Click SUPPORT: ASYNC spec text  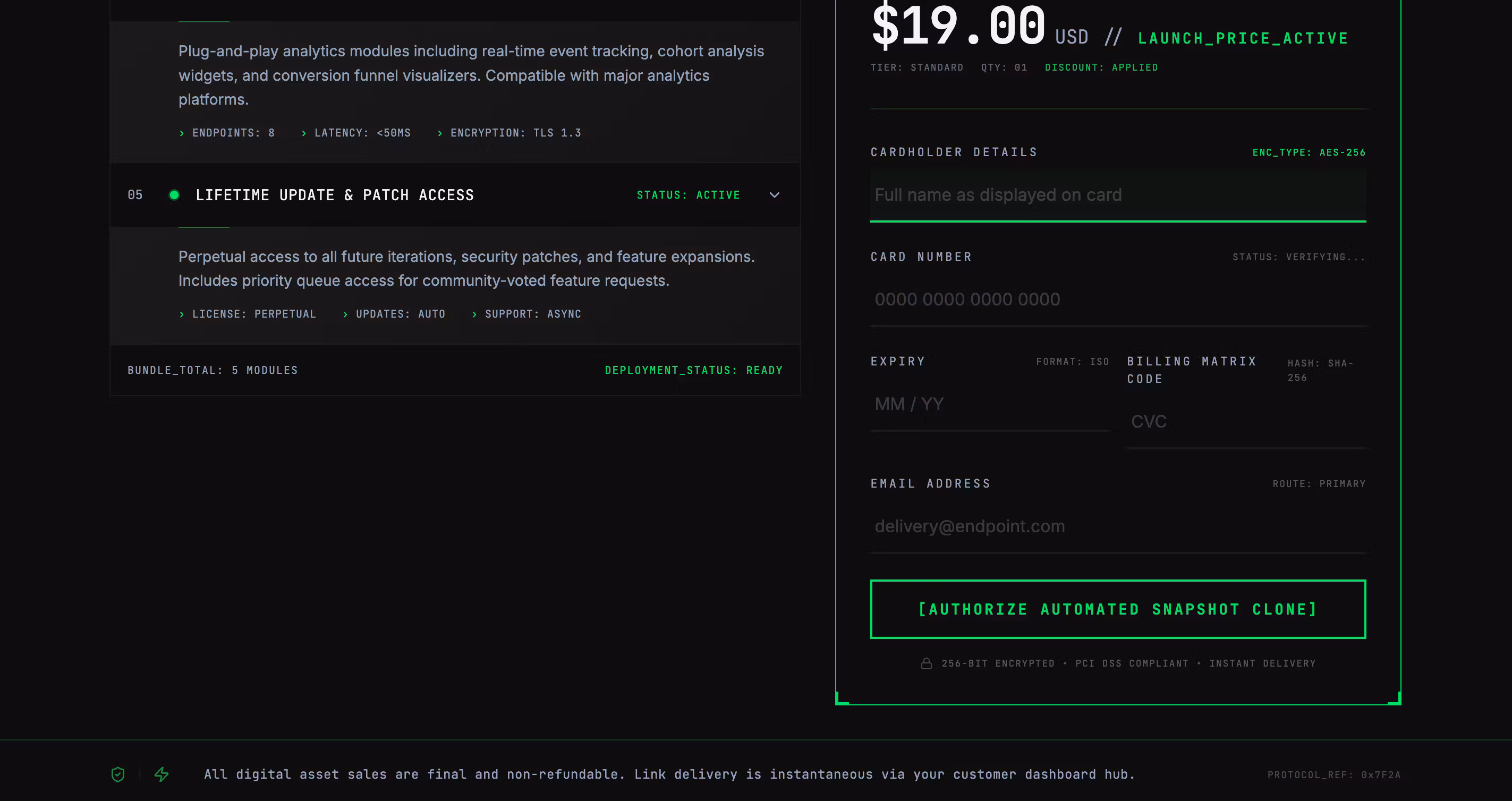tap(532, 314)
